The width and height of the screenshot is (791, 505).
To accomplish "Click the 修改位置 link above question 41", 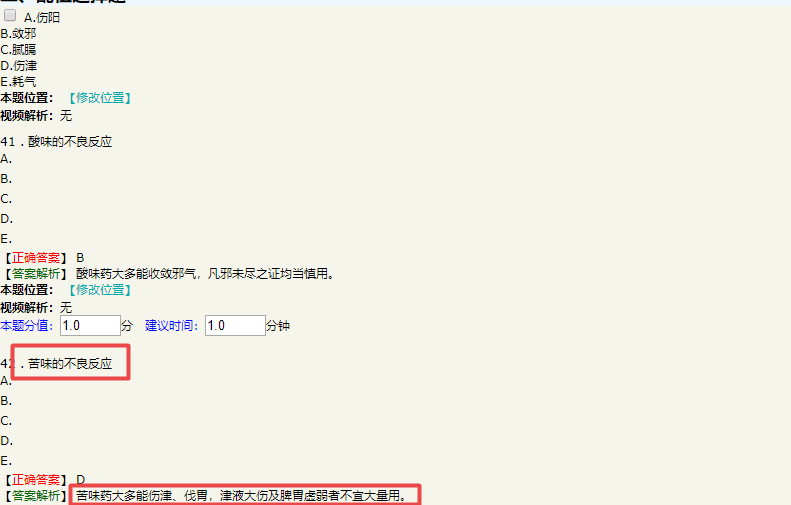I will click(x=99, y=98).
